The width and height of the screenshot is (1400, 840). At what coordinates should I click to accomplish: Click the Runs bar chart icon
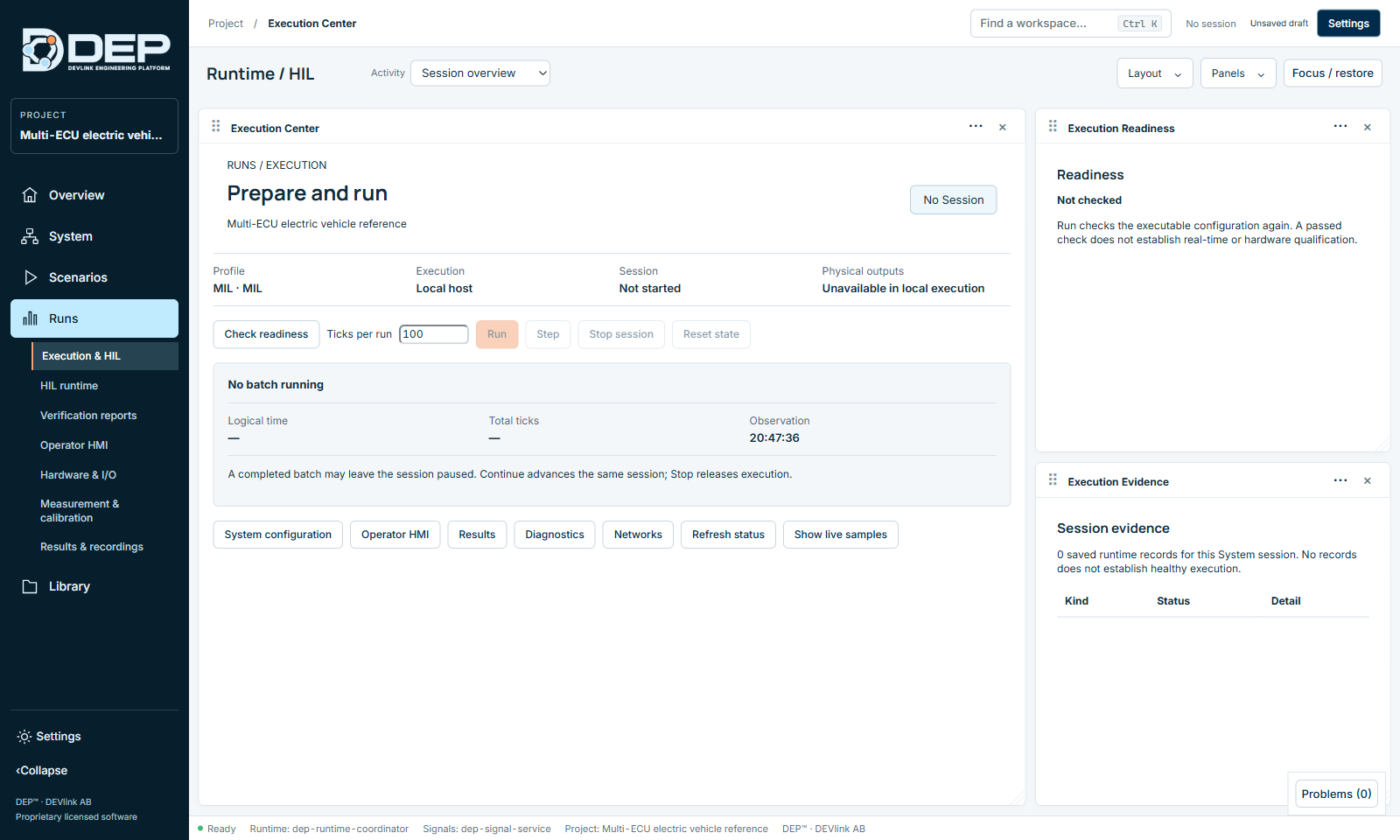(x=30, y=318)
